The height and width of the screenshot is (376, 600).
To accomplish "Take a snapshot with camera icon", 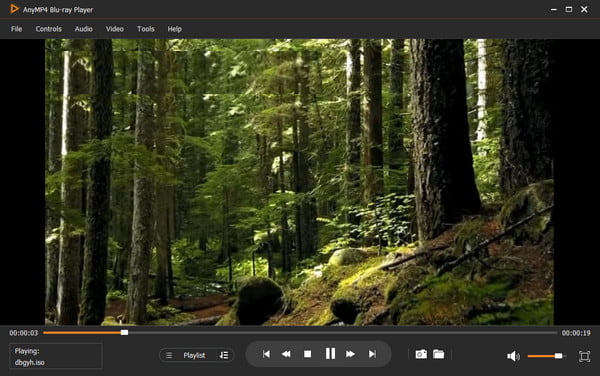I will pos(421,354).
